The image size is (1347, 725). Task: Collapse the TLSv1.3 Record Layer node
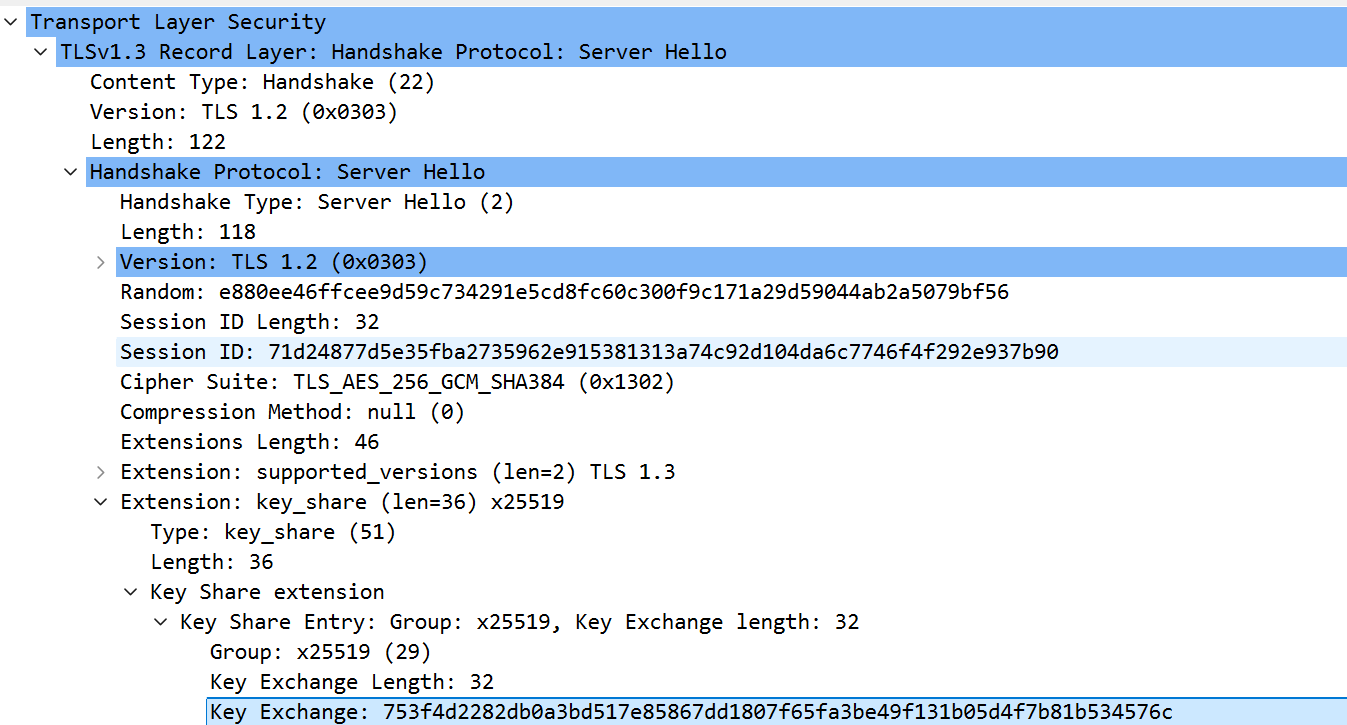point(40,52)
